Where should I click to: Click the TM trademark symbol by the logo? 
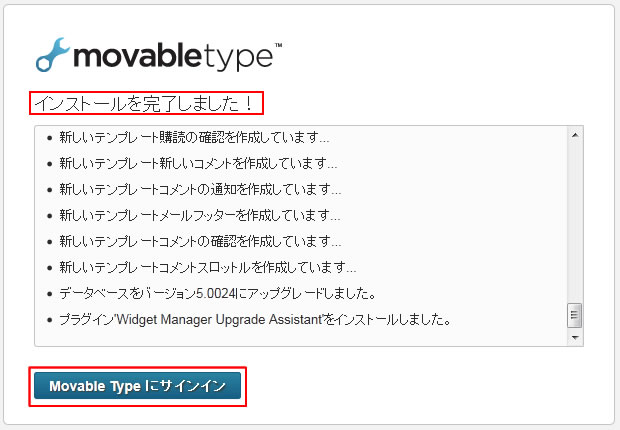coord(278,45)
